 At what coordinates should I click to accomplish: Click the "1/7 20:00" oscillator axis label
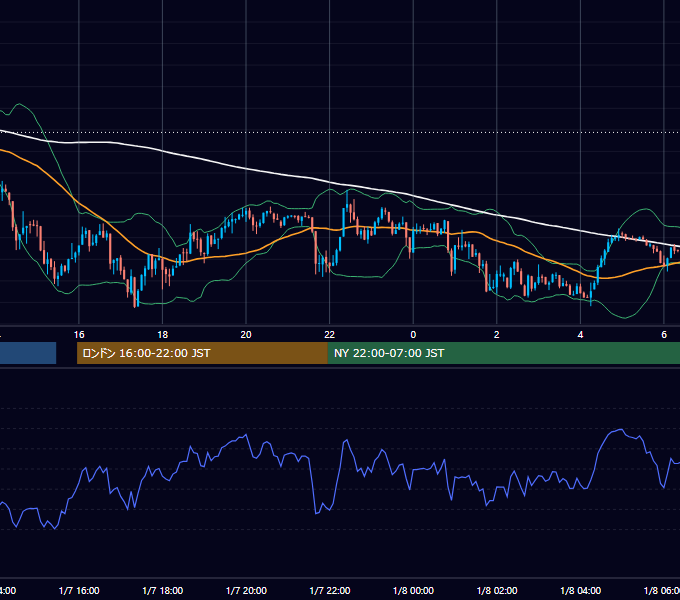[246, 590]
